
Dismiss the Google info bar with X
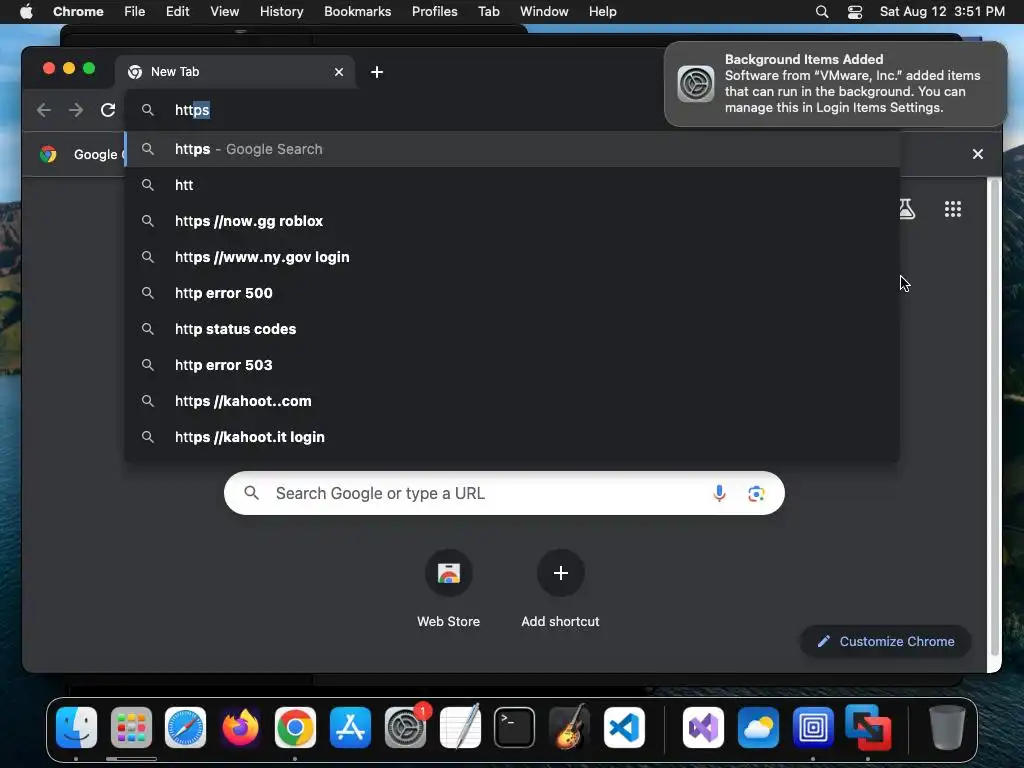point(978,154)
